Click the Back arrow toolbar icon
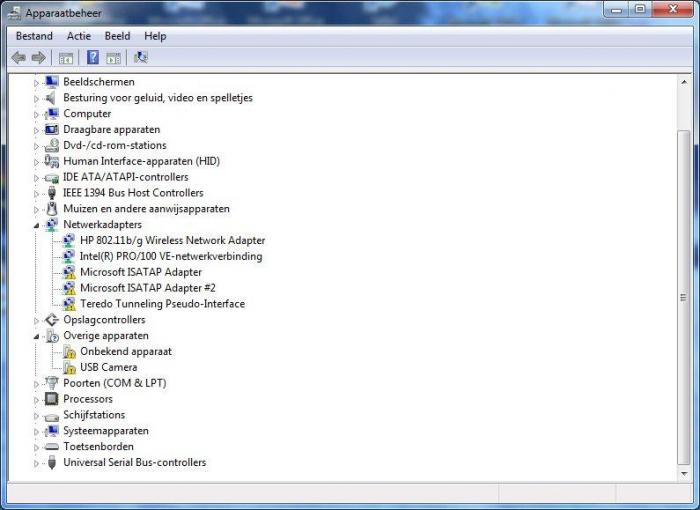The width and height of the screenshot is (700, 510). tap(18, 57)
